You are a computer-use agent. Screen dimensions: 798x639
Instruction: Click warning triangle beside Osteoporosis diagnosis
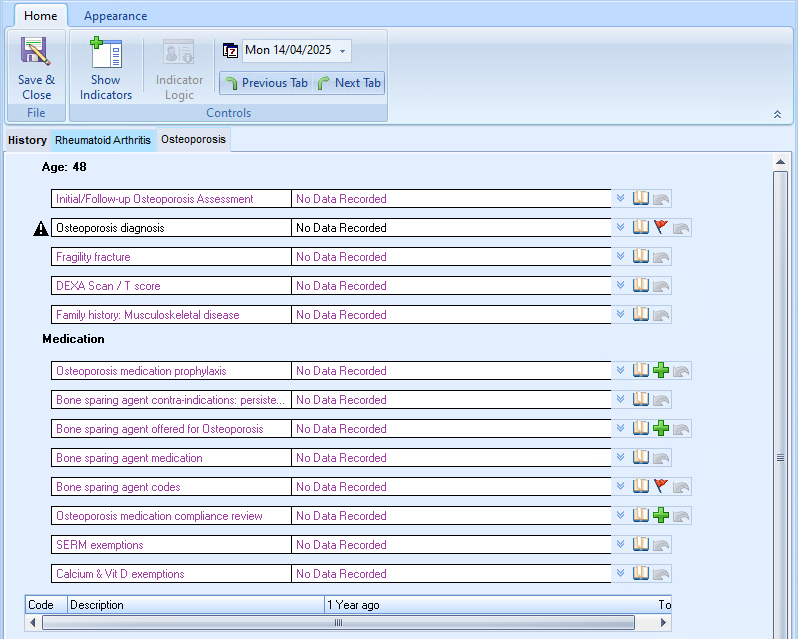41,228
